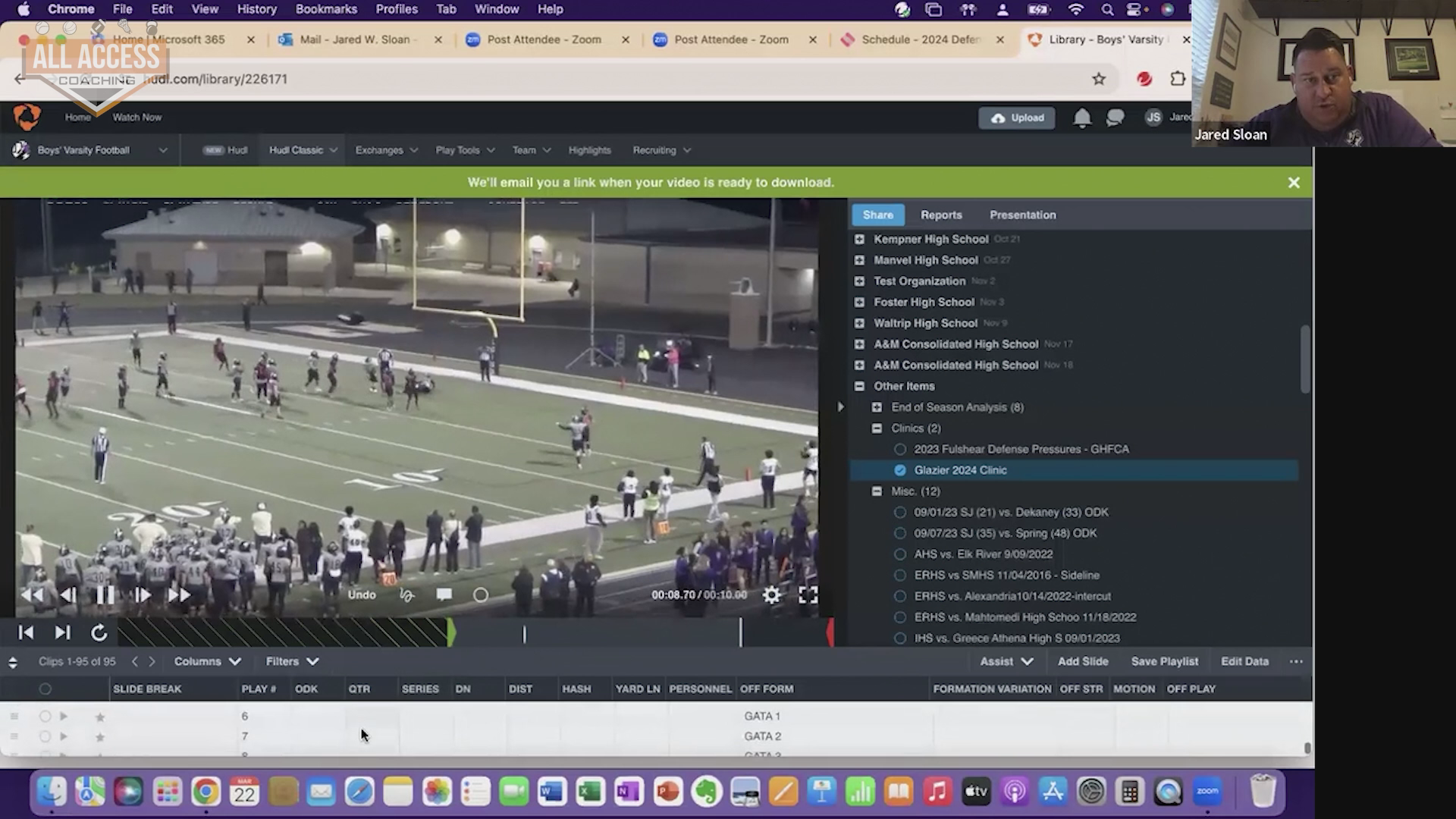Enter fullscreen video mode
The height and width of the screenshot is (819, 1456).
[808, 595]
